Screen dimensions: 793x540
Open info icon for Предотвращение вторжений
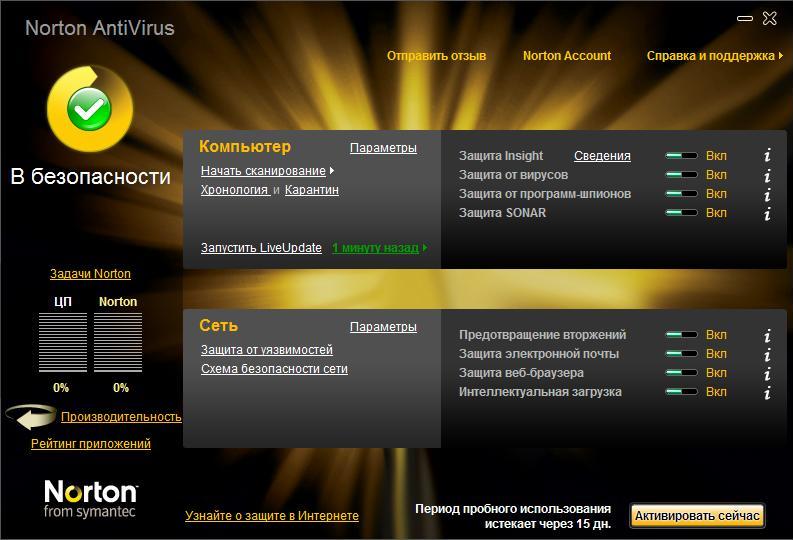pos(767,335)
